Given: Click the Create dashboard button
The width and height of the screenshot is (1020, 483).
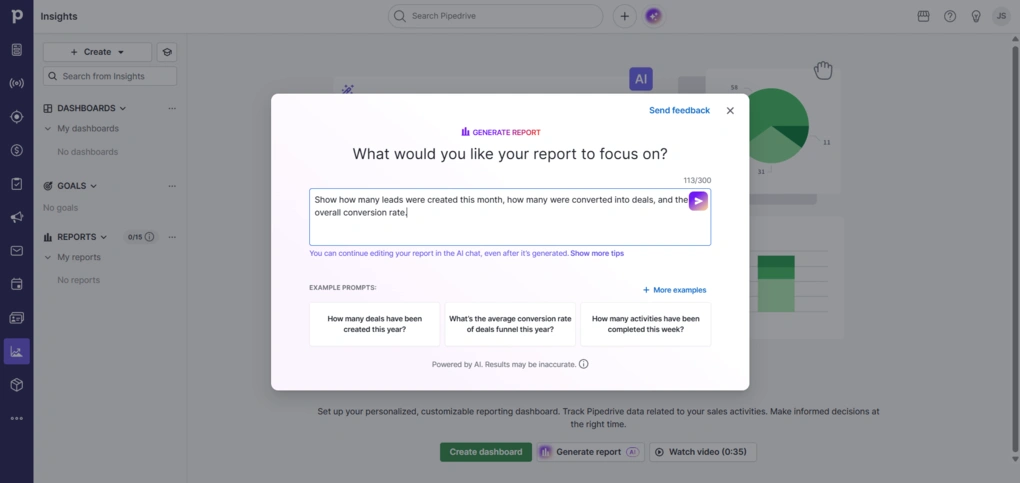Looking at the screenshot, I should pyautogui.click(x=486, y=452).
